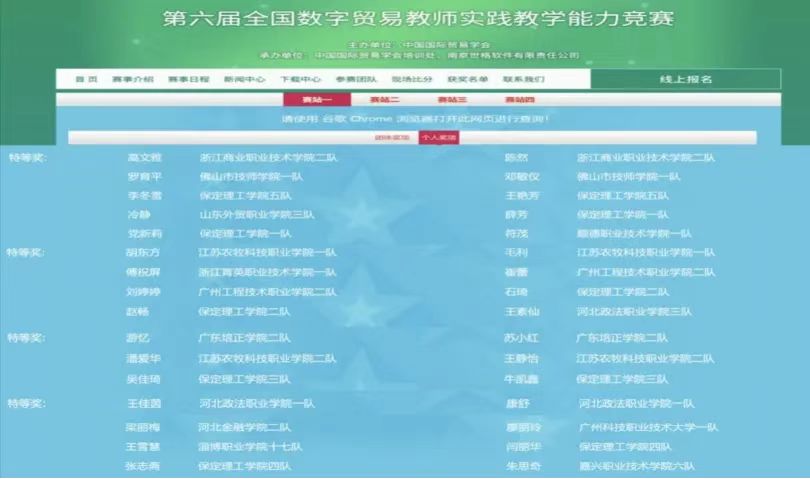Image resolution: width=810 pixels, height=479 pixels.
Task: Click 现场比分 in the top menu
Action: [x=412, y=79]
